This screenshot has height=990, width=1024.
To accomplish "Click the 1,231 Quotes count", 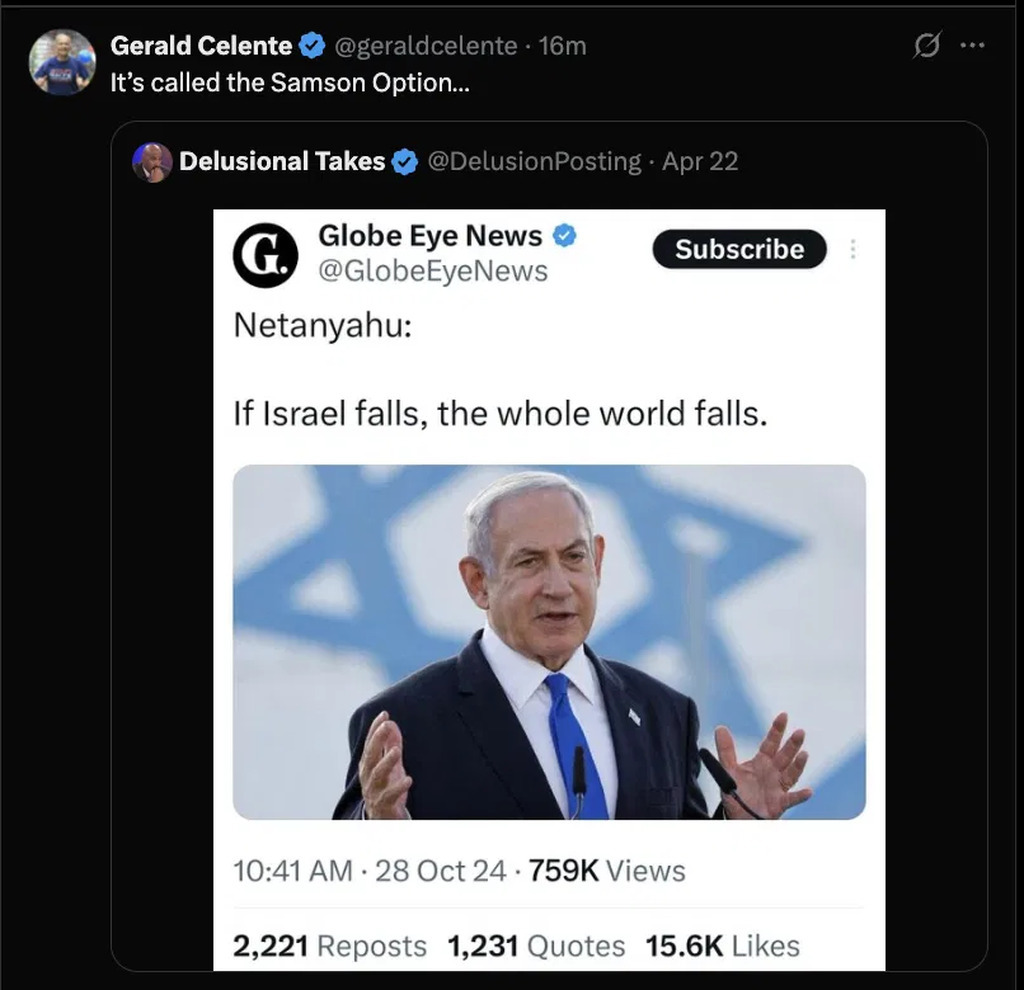I will click(x=536, y=946).
